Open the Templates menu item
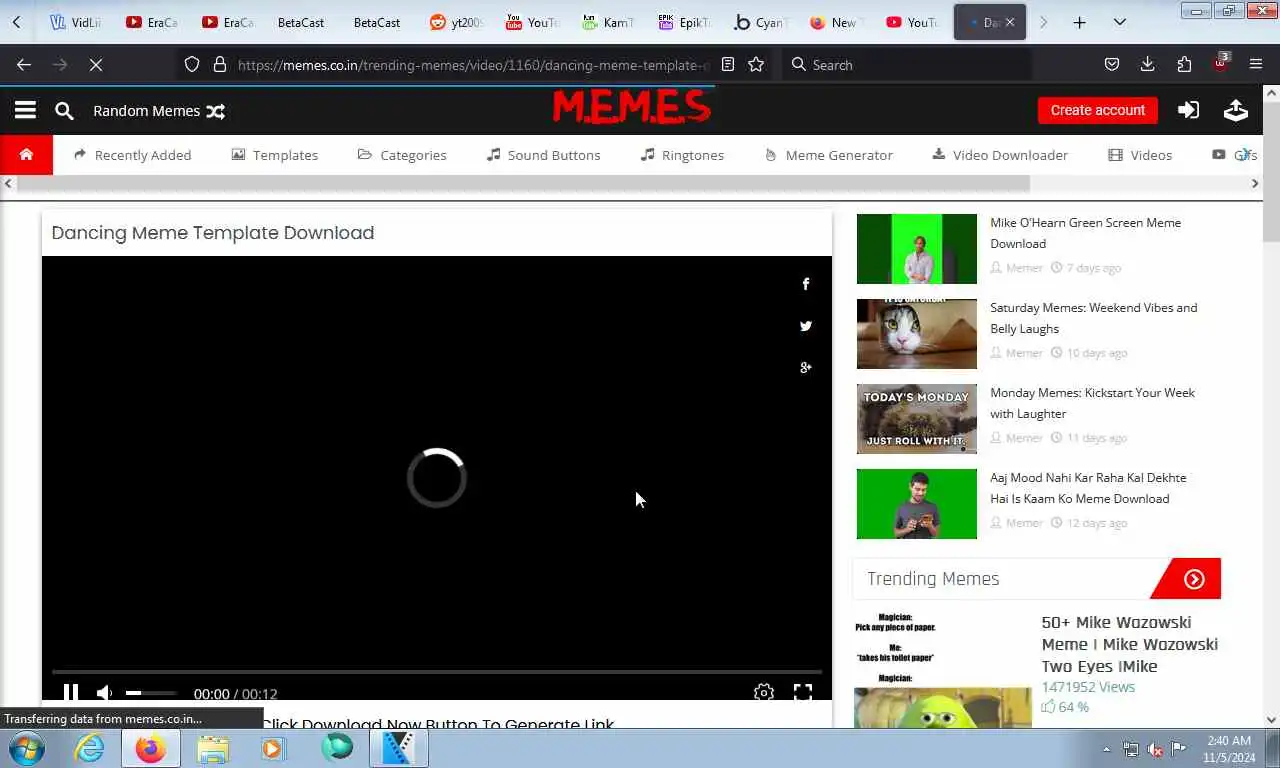Screen dimensions: 1280x768 275,155
